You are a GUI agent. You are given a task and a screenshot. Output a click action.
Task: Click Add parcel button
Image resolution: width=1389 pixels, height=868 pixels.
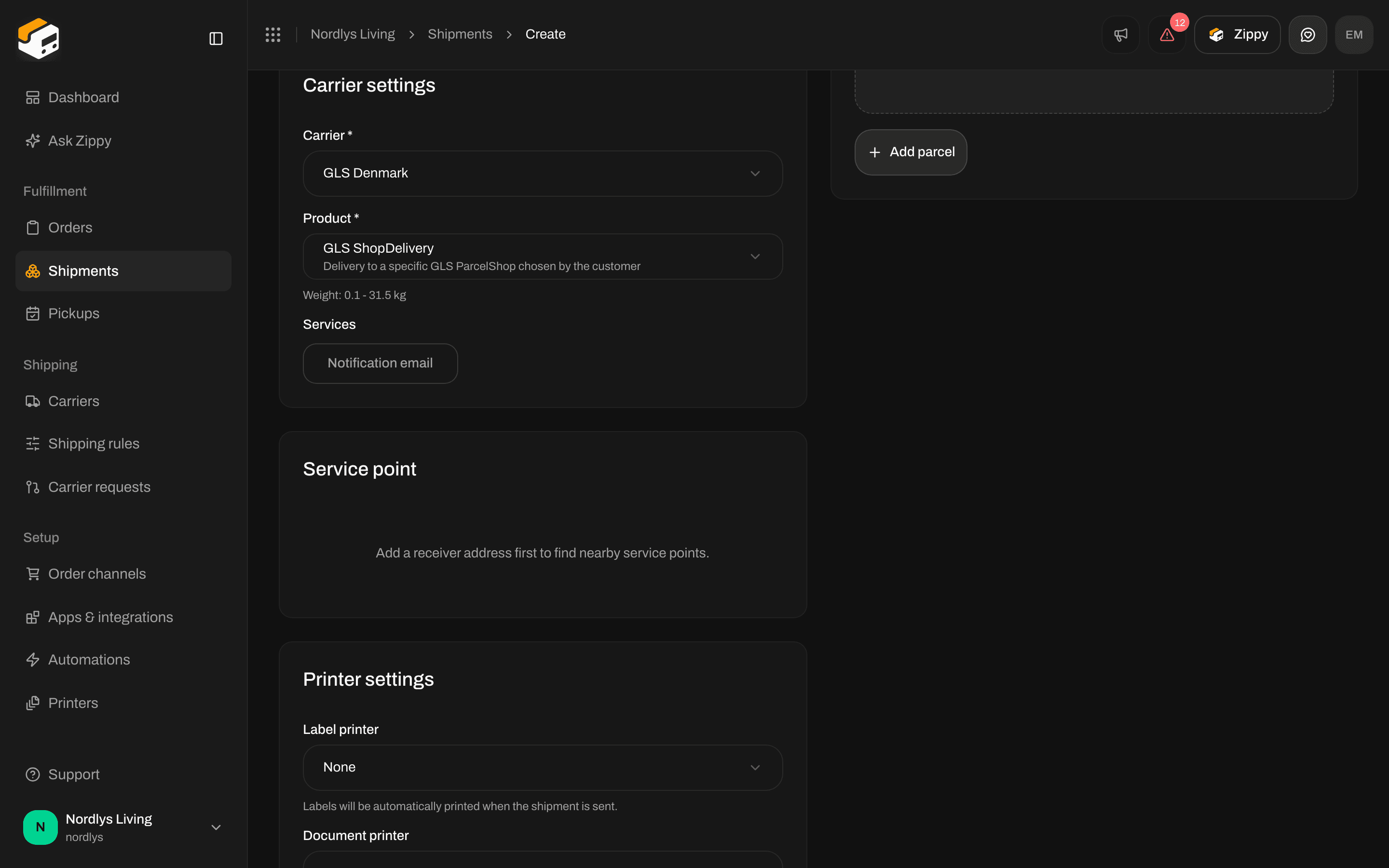coord(910,152)
